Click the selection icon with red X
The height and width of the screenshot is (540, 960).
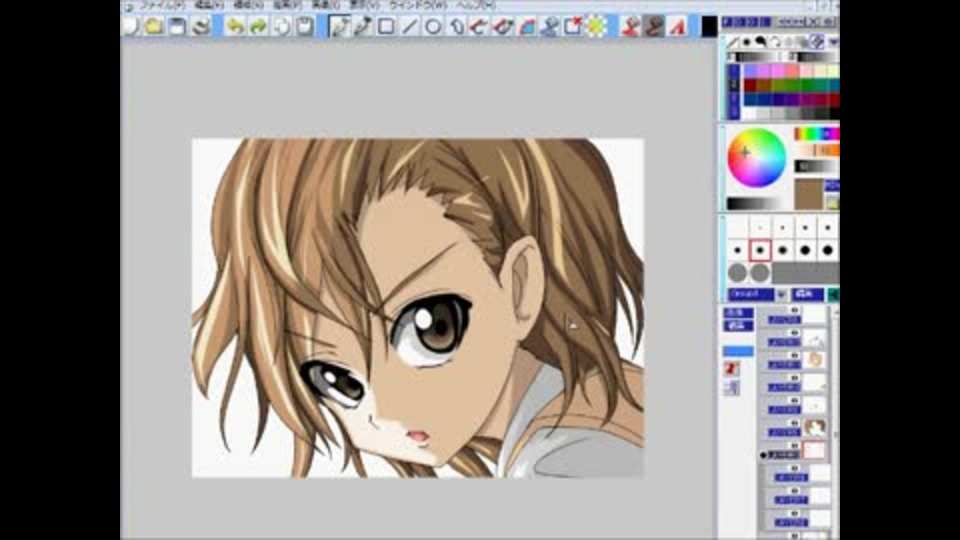point(573,26)
